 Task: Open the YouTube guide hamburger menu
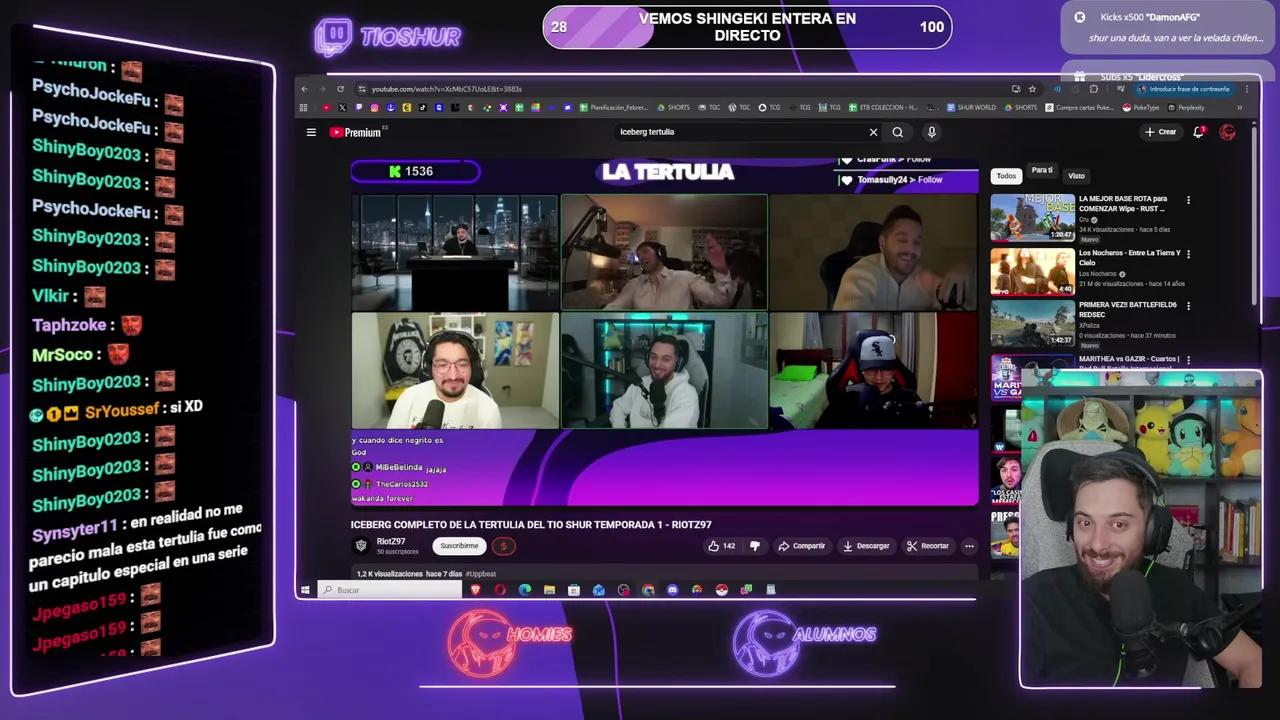pyautogui.click(x=311, y=132)
